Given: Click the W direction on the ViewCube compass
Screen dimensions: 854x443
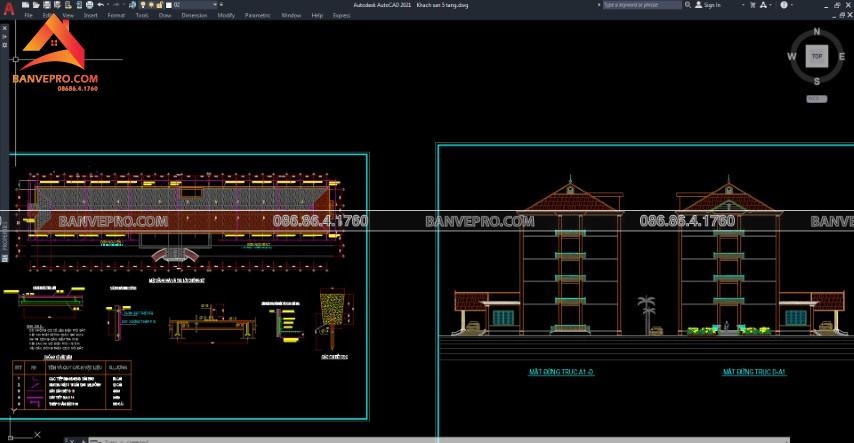Looking at the screenshot, I should click(x=791, y=56).
